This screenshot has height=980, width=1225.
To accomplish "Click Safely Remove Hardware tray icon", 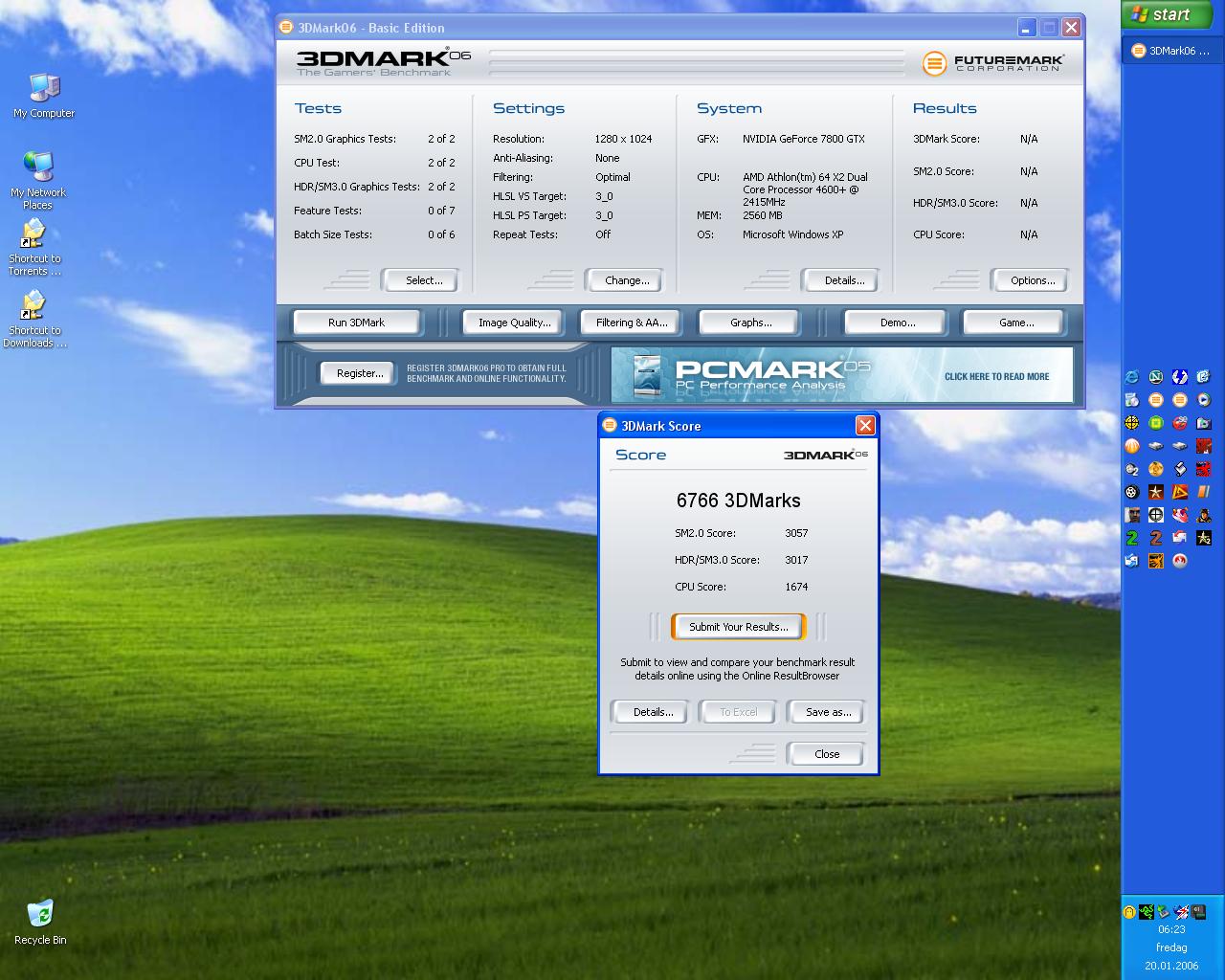I will 1163,912.
